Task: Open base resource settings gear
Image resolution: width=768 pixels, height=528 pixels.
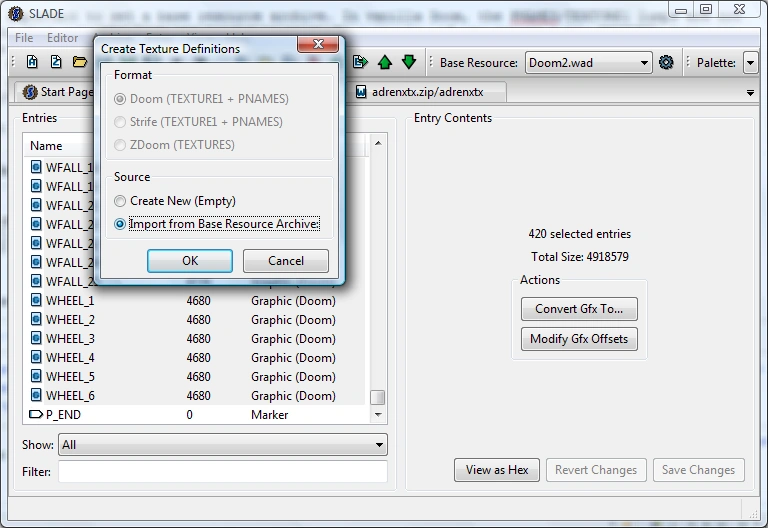Action: click(666, 63)
